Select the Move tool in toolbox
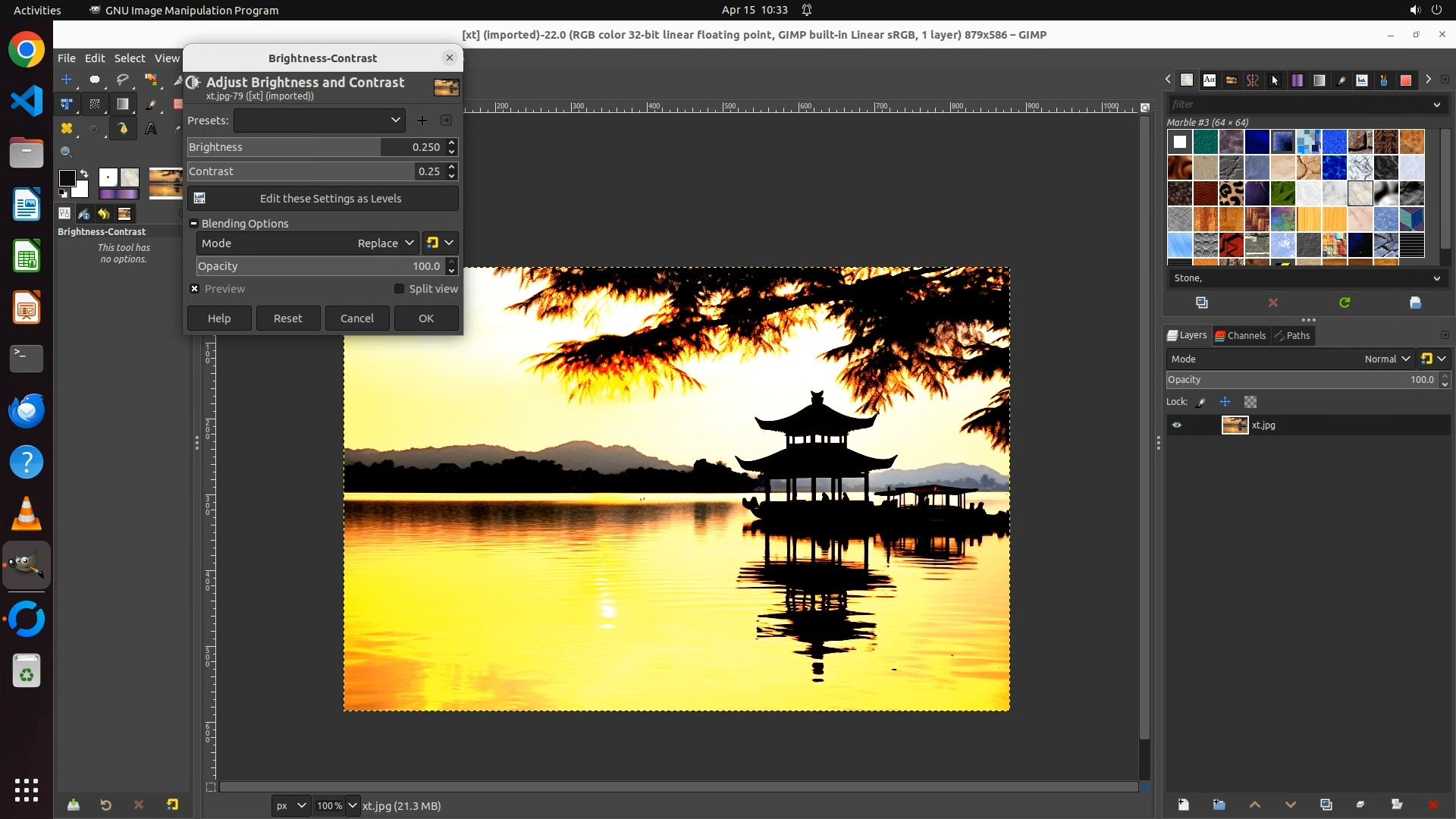Viewport: 1456px width, 819px height. [67, 80]
